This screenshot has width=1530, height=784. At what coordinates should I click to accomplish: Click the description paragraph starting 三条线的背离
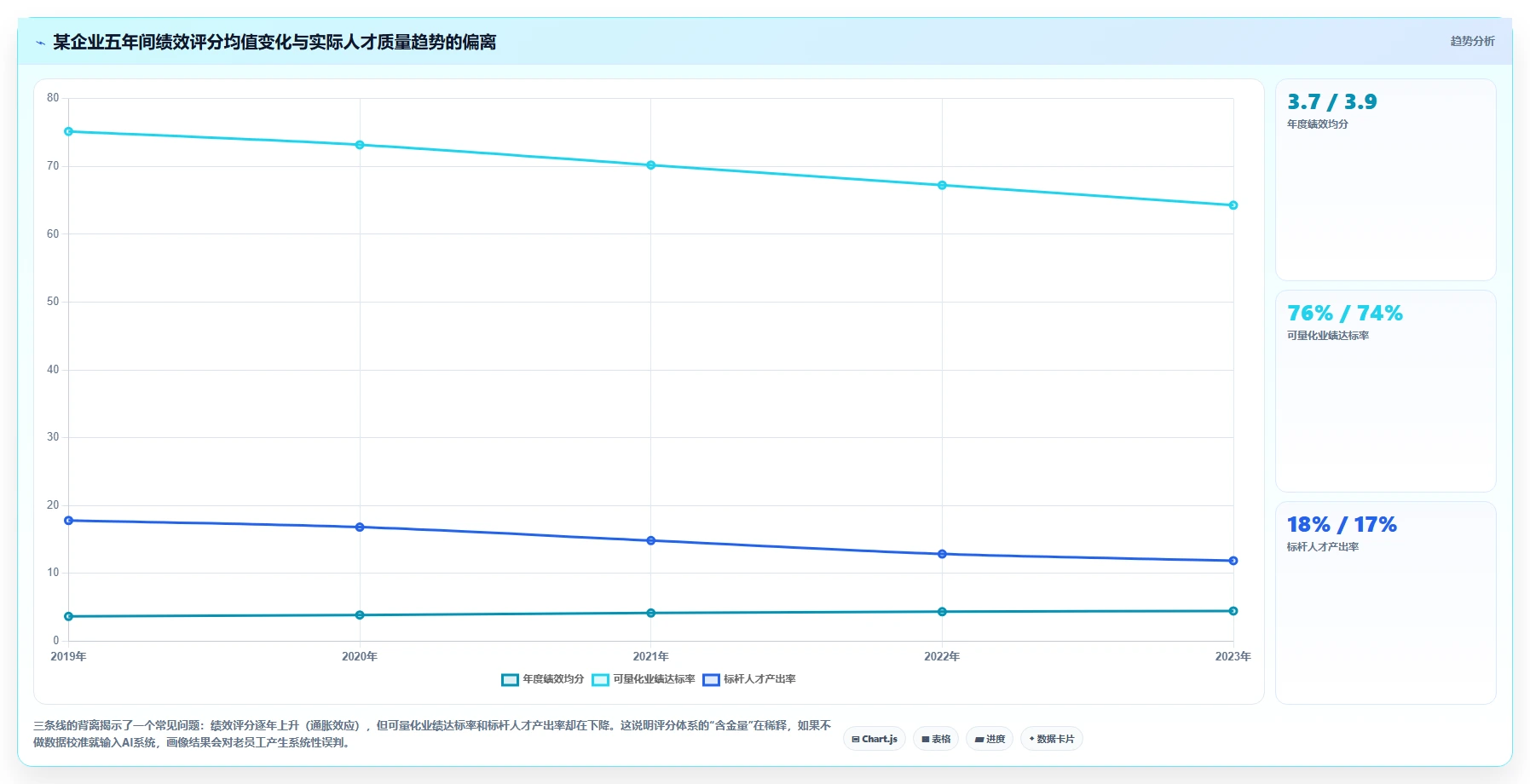tap(432, 734)
